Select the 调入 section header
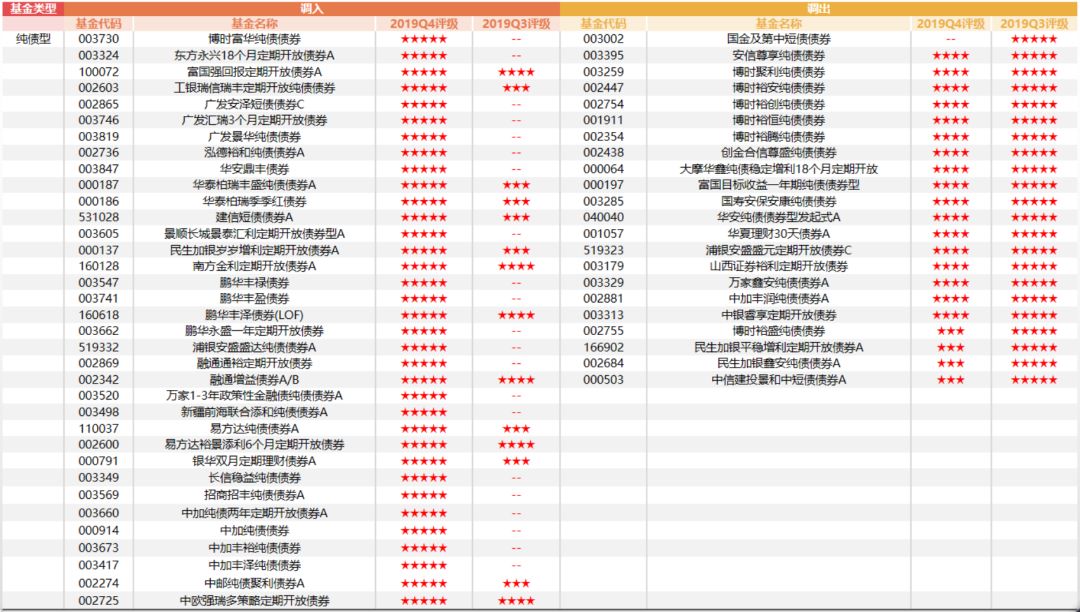Viewport: 1080px width, 612px height. [x=312, y=9]
